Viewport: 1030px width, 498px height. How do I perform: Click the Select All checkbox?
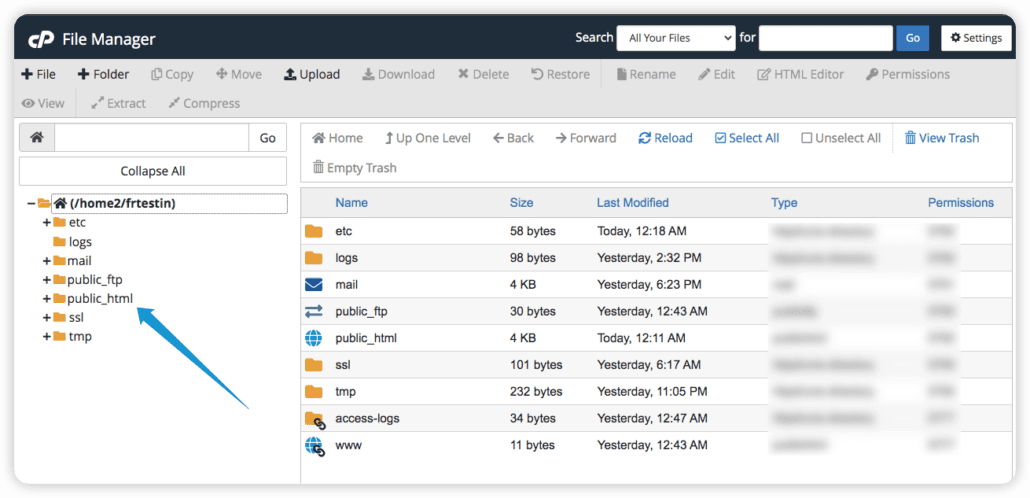coord(720,138)
